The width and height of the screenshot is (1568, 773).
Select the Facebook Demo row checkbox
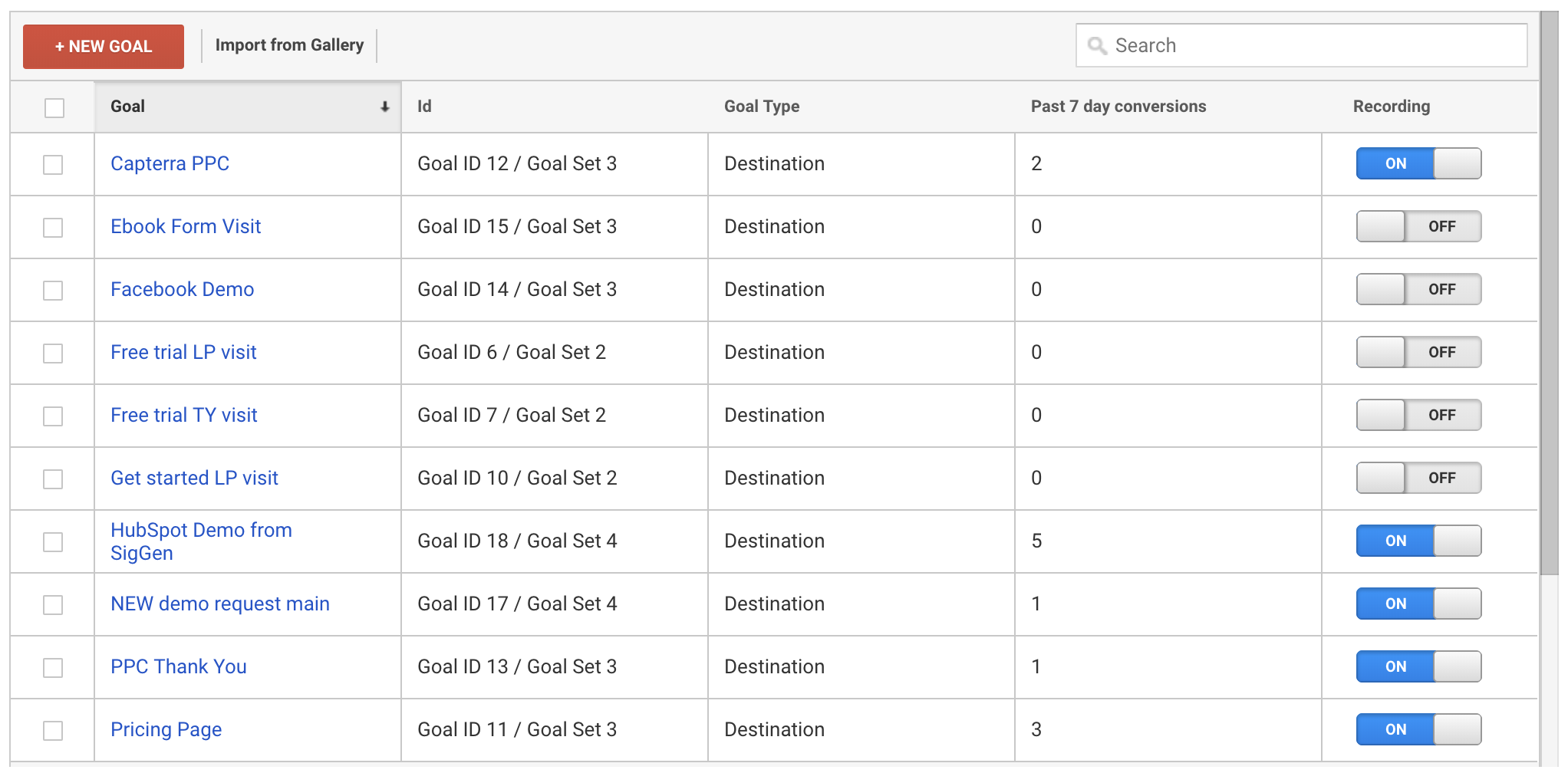53,291
